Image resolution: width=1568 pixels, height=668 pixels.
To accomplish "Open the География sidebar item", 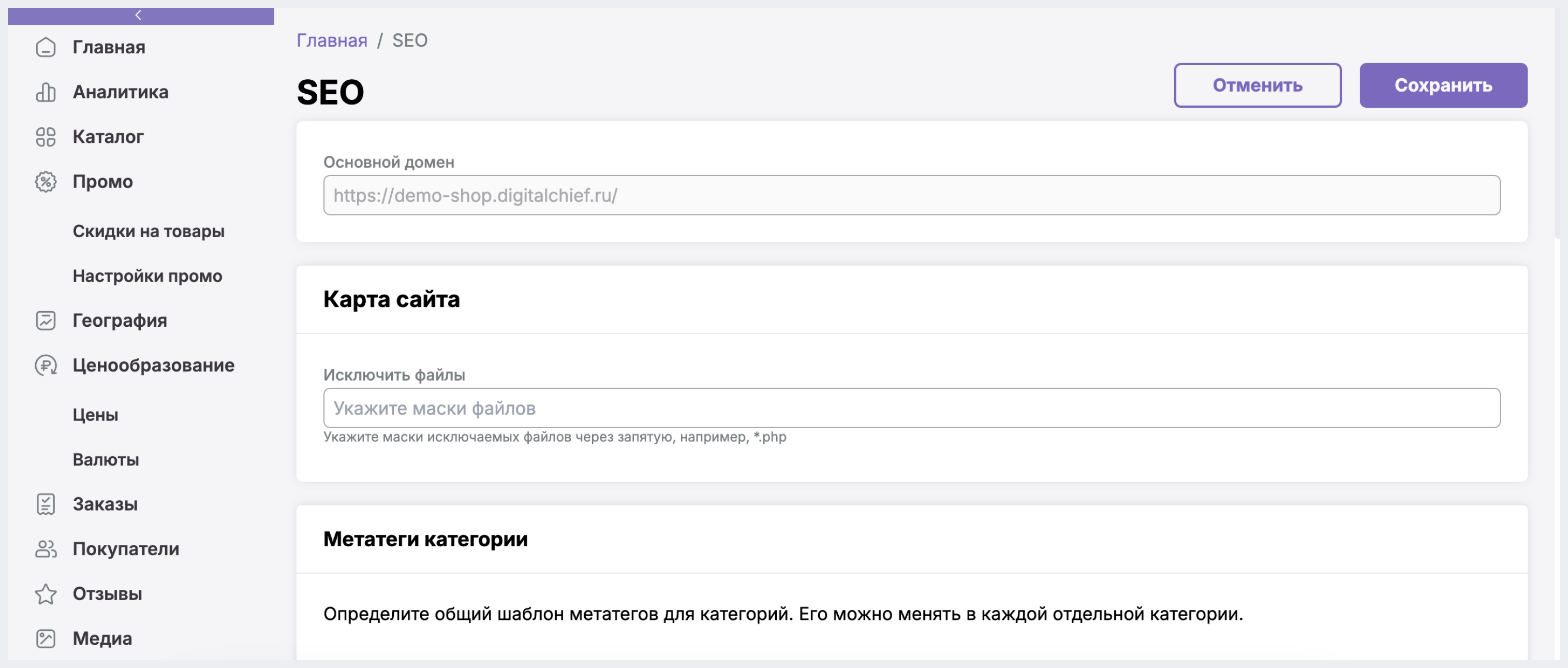I will (x=120, y=321).
